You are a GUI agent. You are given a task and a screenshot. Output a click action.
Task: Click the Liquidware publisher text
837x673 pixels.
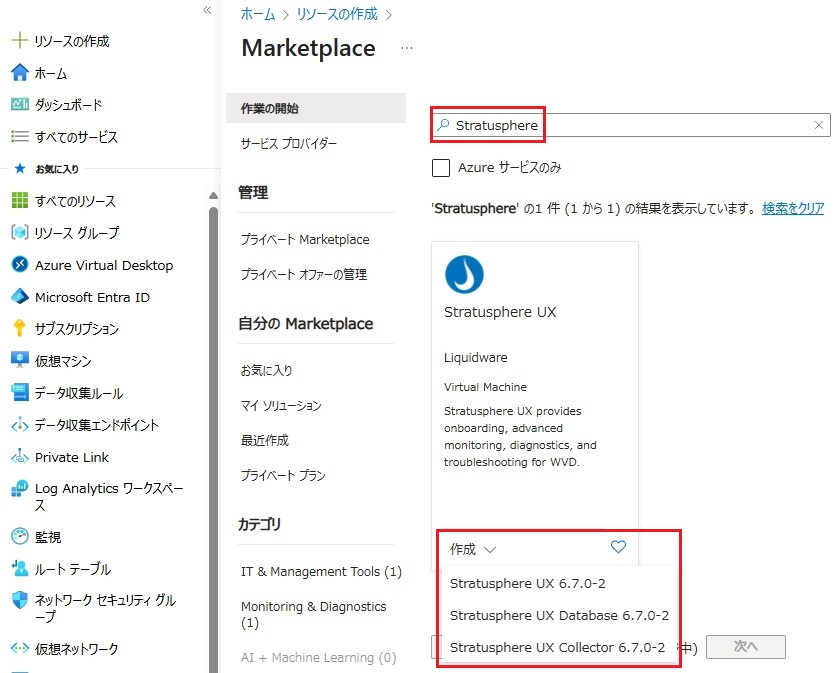[476, 358]
